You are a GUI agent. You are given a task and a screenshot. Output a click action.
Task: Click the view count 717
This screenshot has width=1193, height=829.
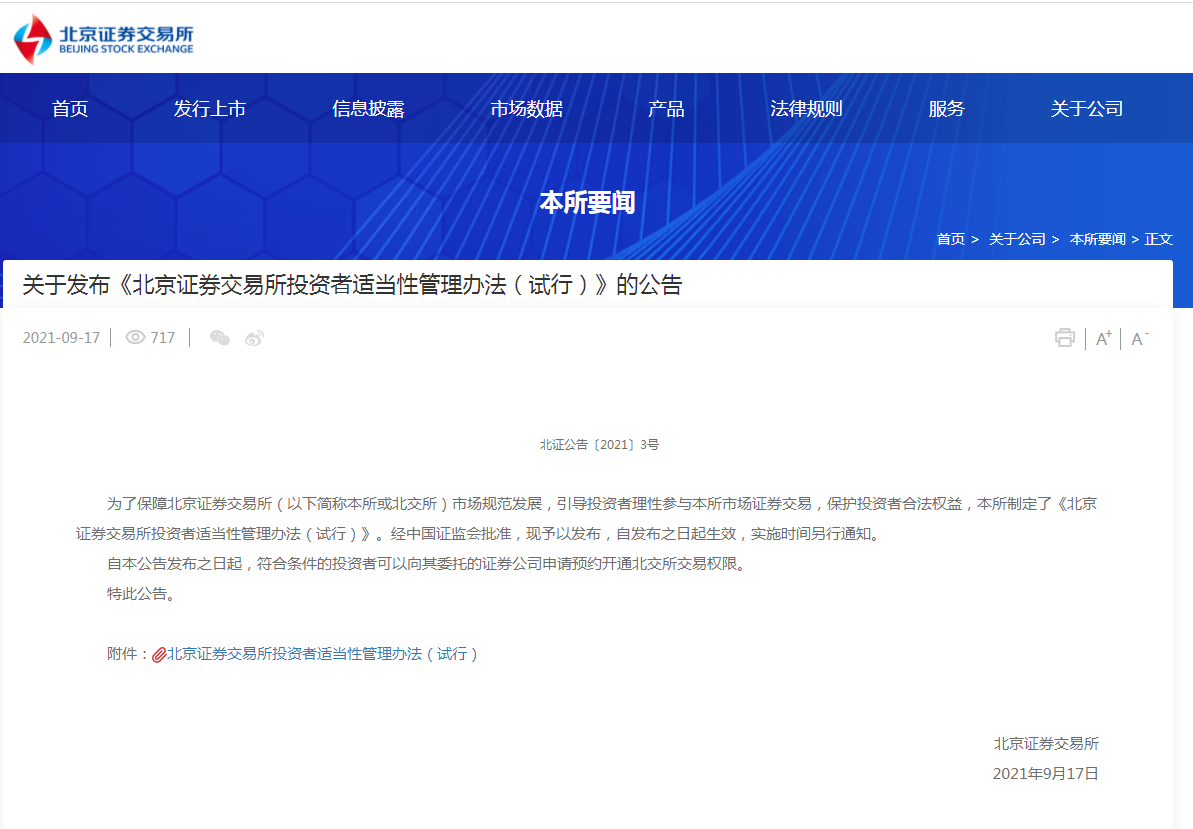(x=163, y=338)
